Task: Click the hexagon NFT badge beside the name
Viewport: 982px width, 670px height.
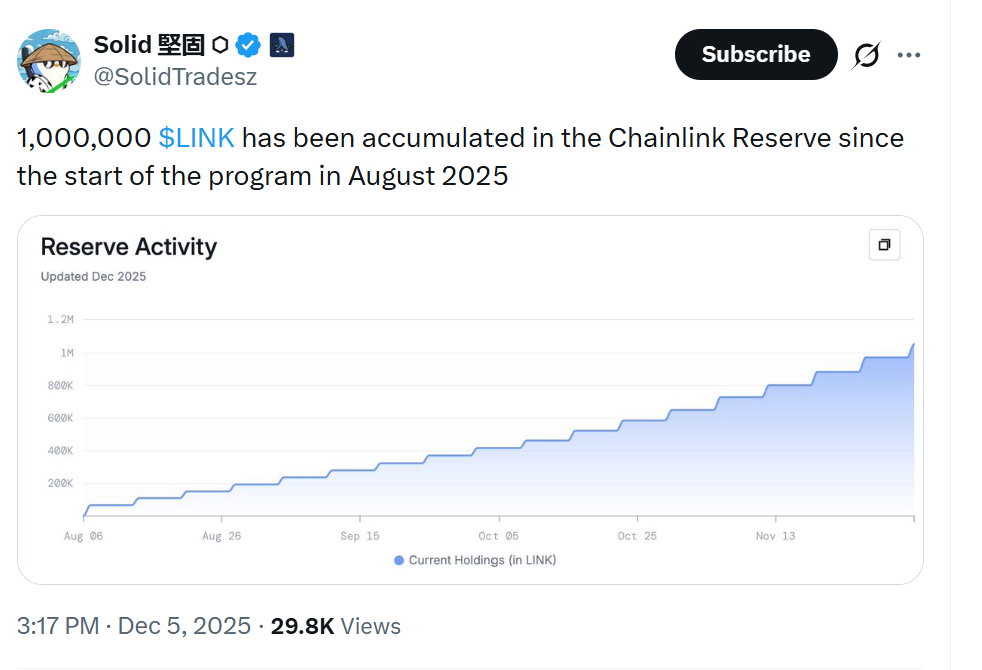Action: pyautogui.click(x=218, y=44)
